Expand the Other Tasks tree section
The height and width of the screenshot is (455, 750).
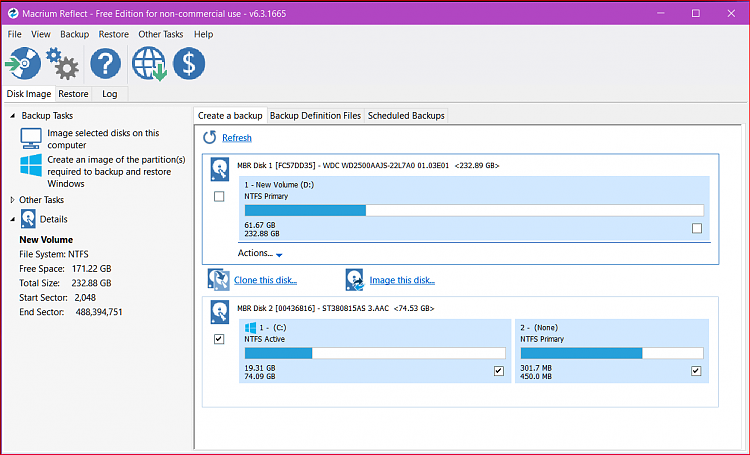(x=12, y=200)
